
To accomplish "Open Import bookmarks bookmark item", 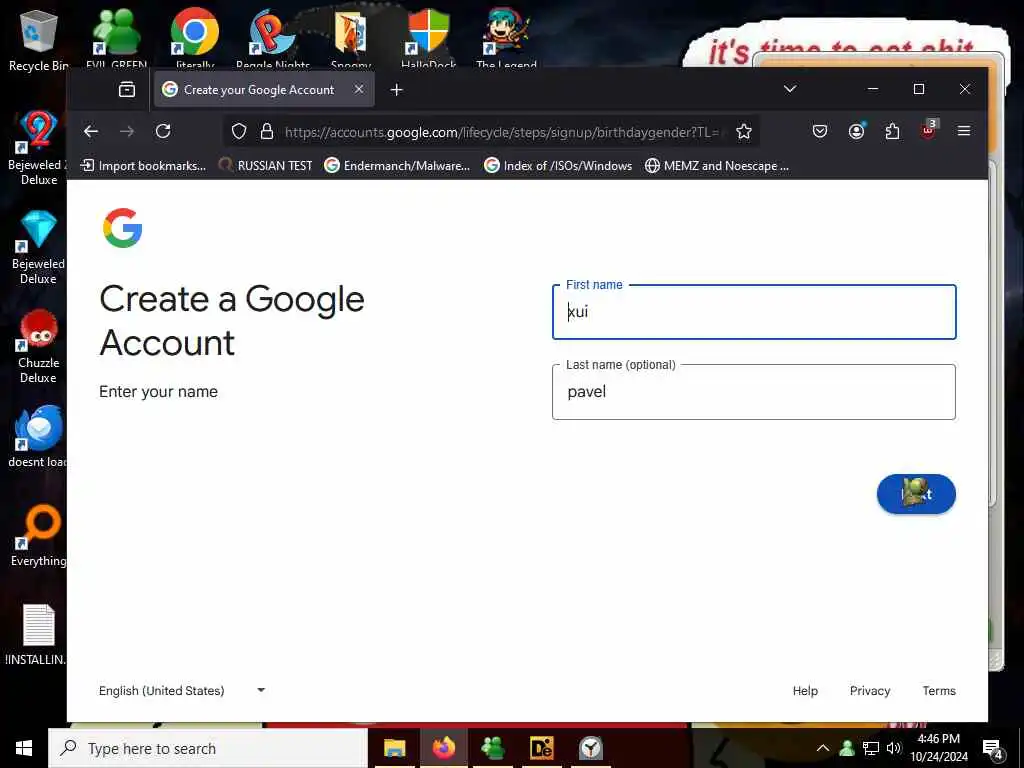I will [143, 166].
